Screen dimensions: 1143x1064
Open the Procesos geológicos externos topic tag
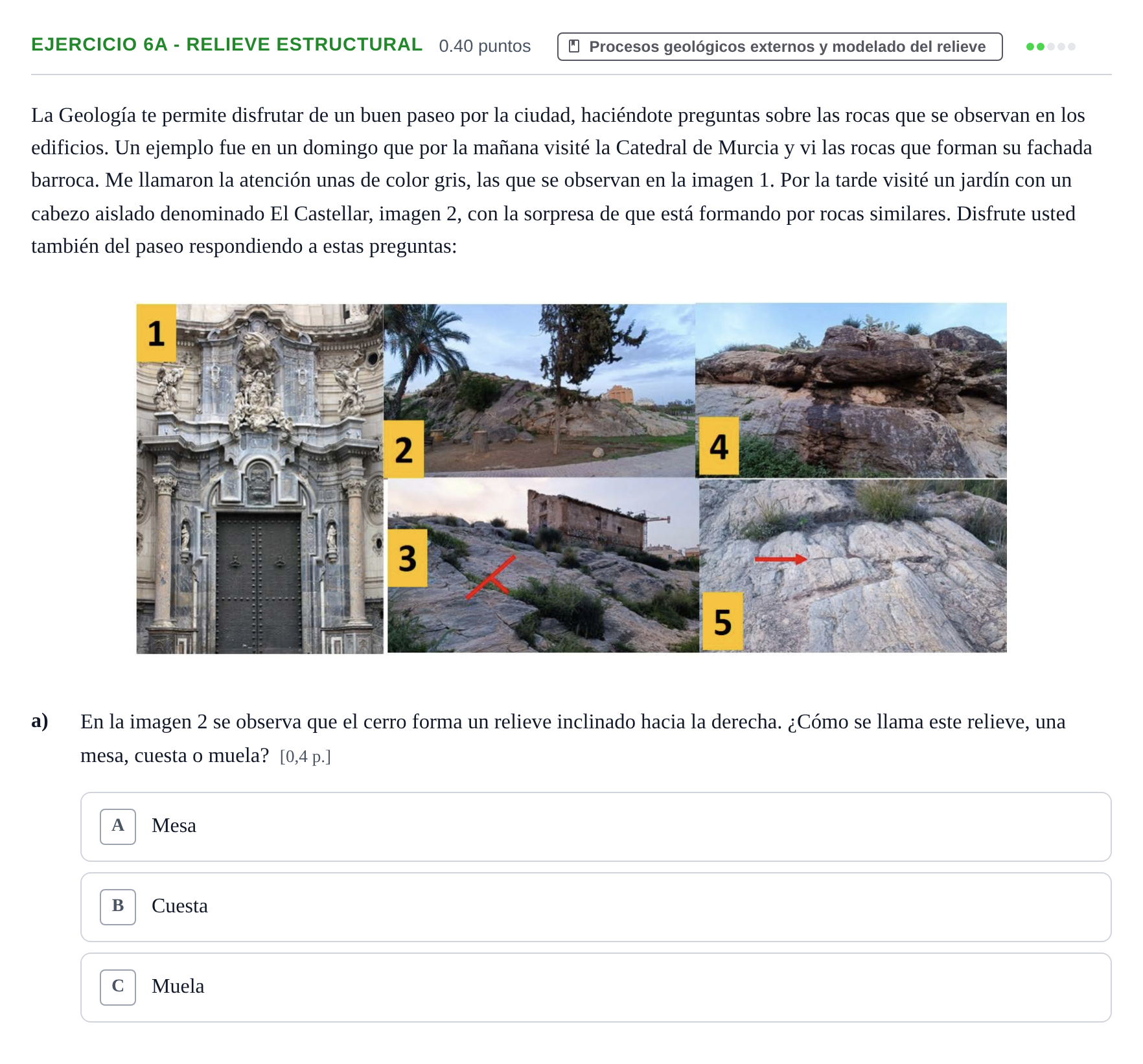(779, 47)
